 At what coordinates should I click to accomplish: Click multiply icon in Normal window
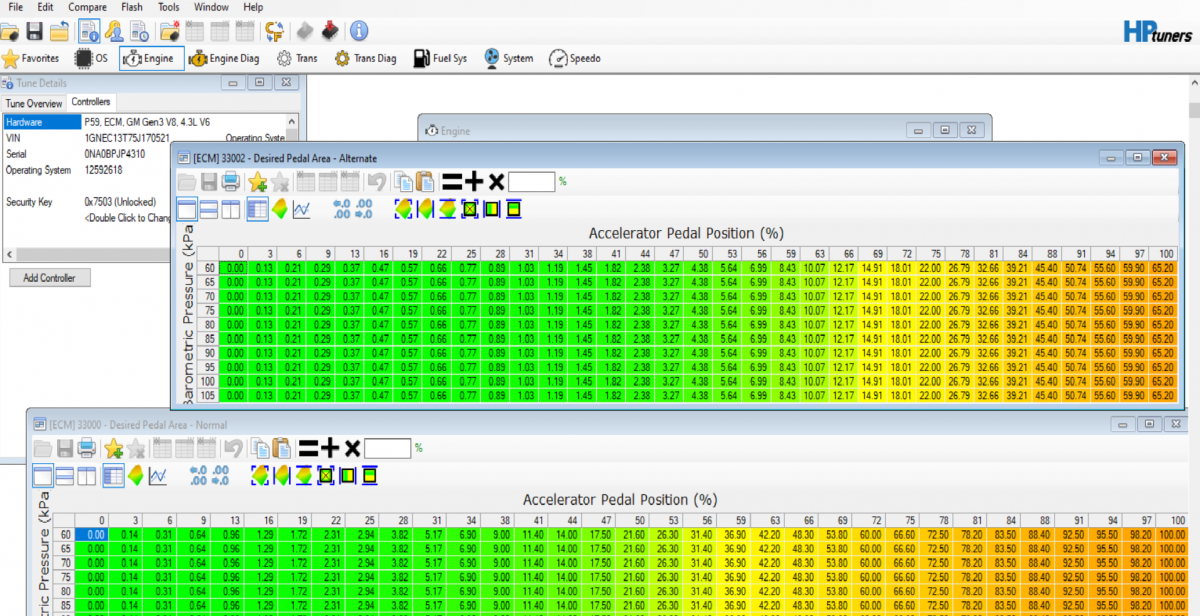click(x=352, y=448)
